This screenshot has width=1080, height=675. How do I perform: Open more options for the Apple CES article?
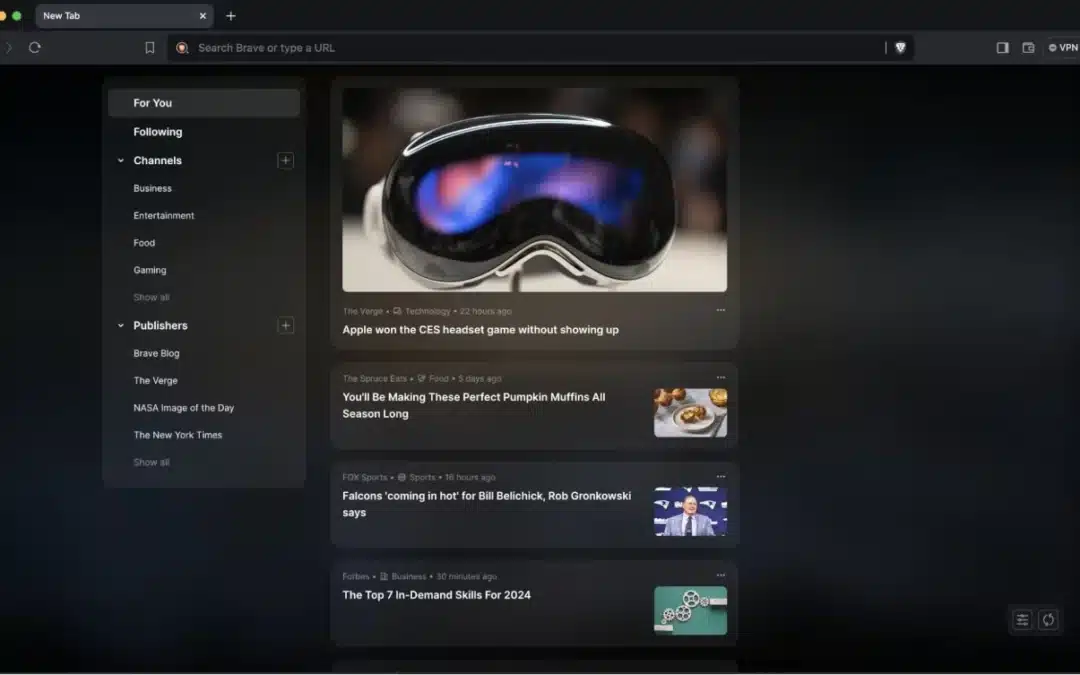(x=720, y=310)
